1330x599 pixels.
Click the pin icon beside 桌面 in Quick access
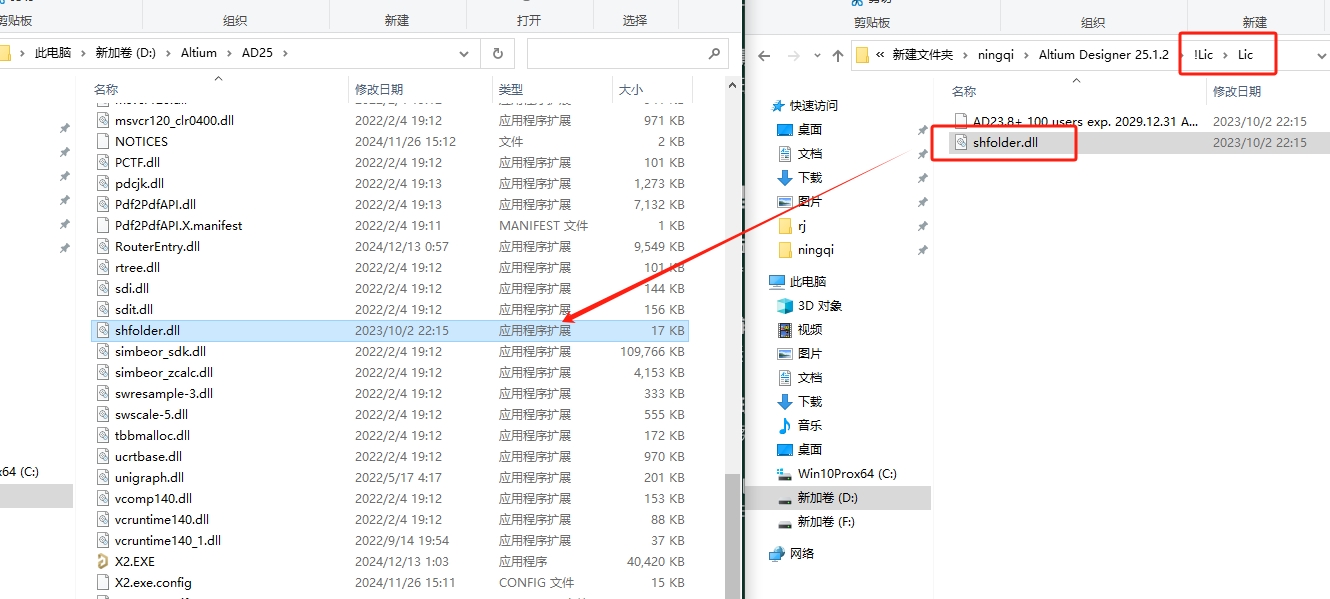[922, 129]
